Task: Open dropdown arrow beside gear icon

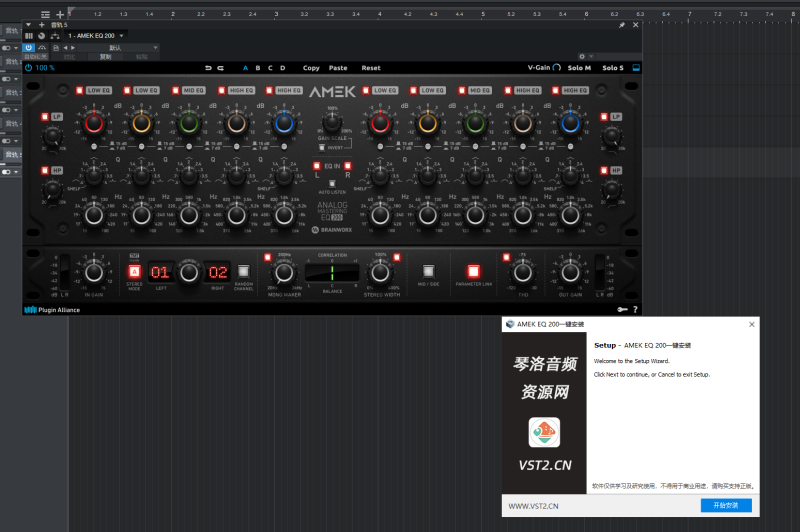Action: [x=591, y=57]
